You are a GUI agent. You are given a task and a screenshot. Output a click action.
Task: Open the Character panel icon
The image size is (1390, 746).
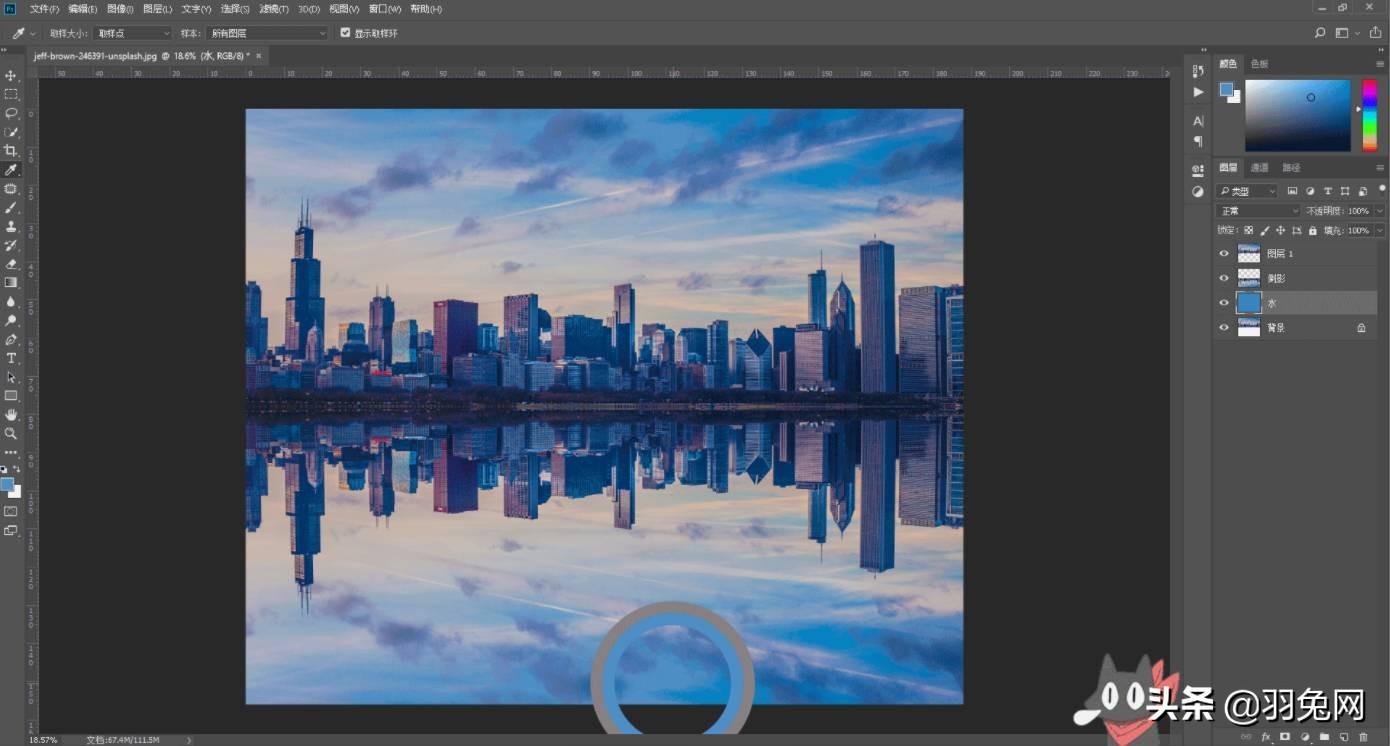[x=1198, y=121]
